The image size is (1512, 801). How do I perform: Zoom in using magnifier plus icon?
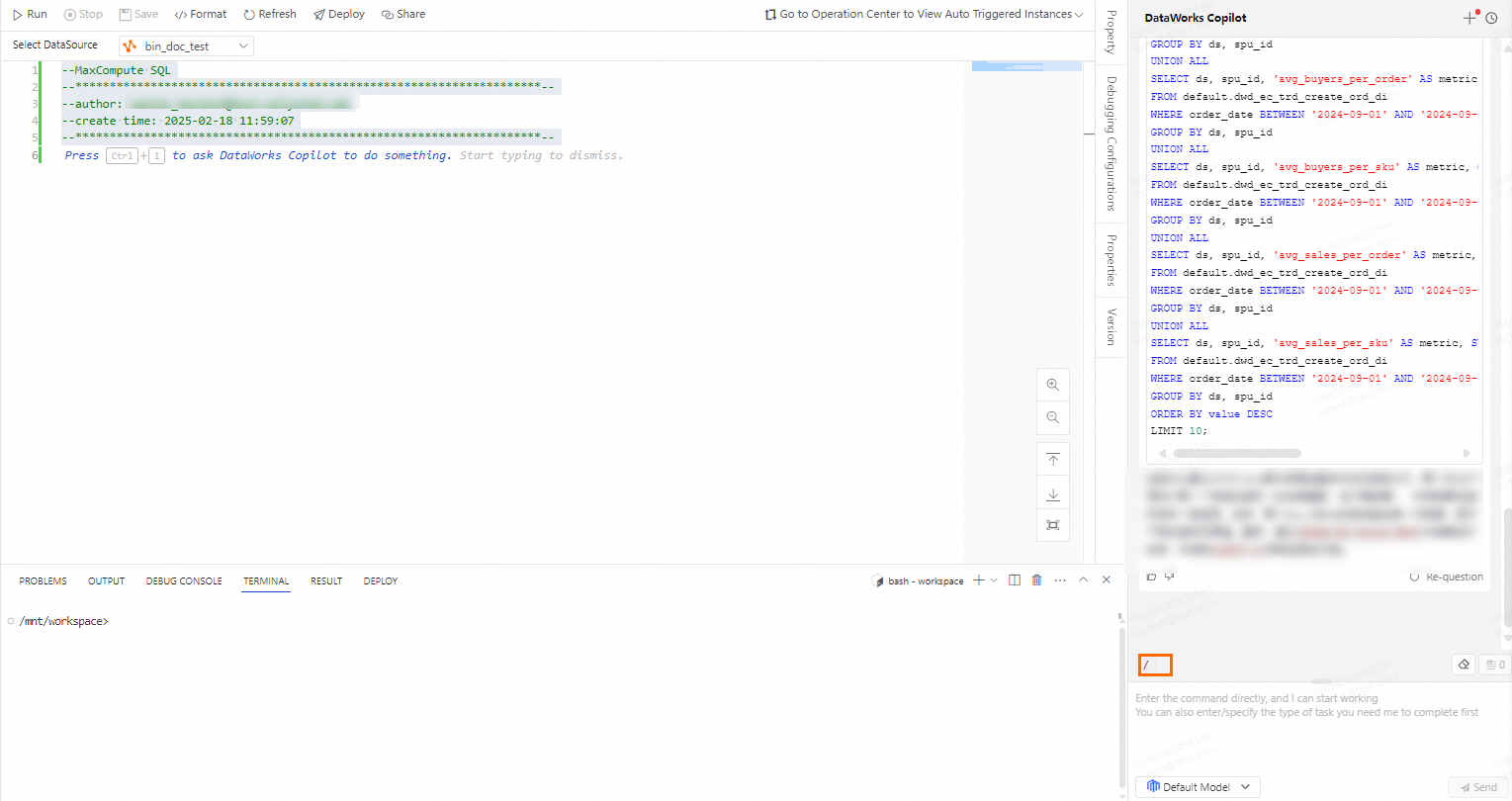1052,385
